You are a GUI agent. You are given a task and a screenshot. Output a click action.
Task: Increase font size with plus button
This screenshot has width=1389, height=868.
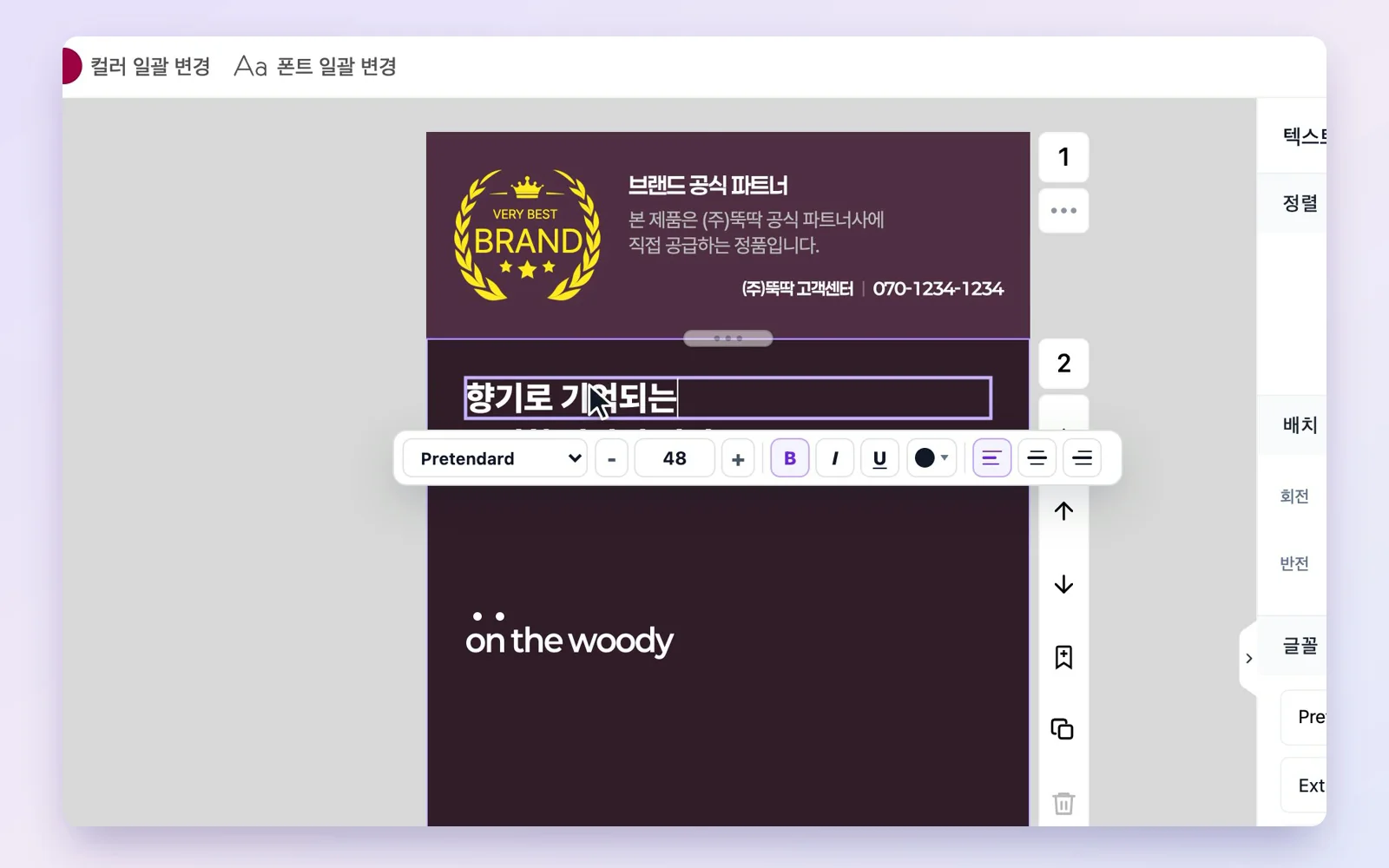[x=738, y=458]
